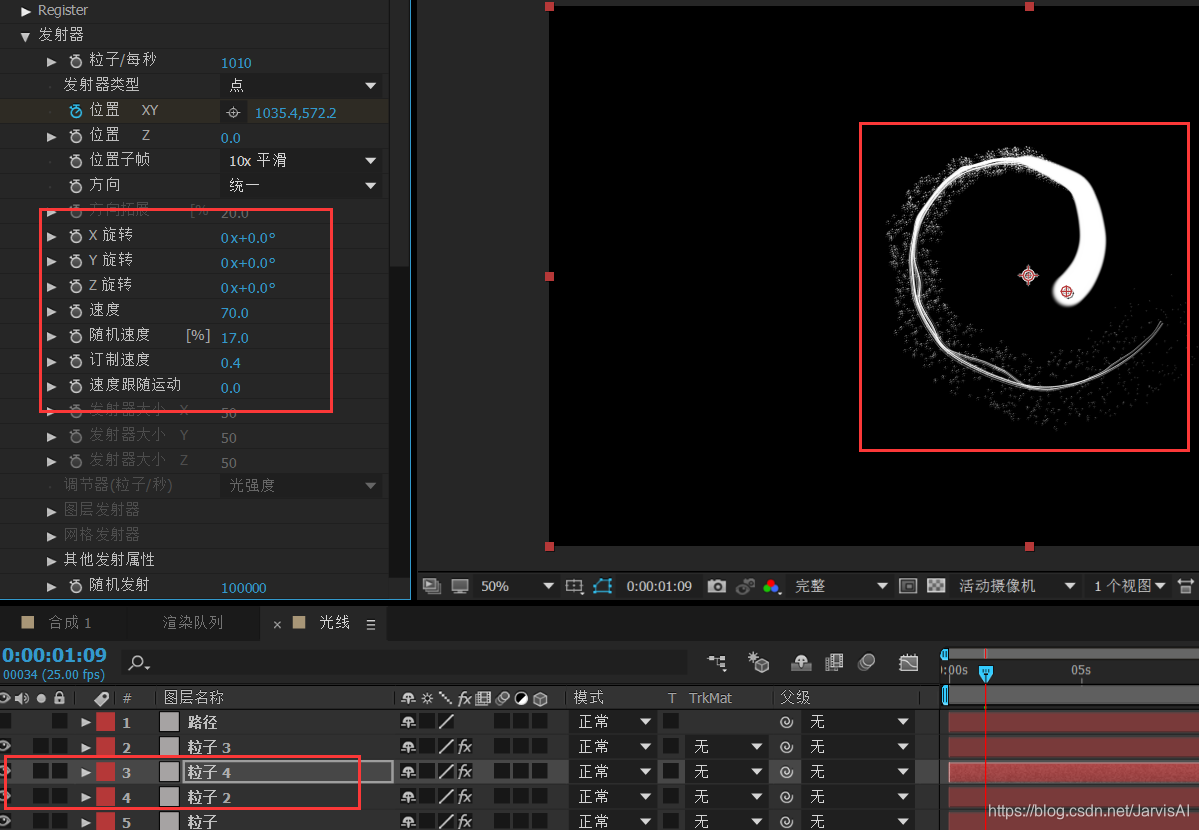This screenshot has height=830, width=1199.
Task: Toggle lock box on 粒子 4 layer
Action: click(60, 772)
